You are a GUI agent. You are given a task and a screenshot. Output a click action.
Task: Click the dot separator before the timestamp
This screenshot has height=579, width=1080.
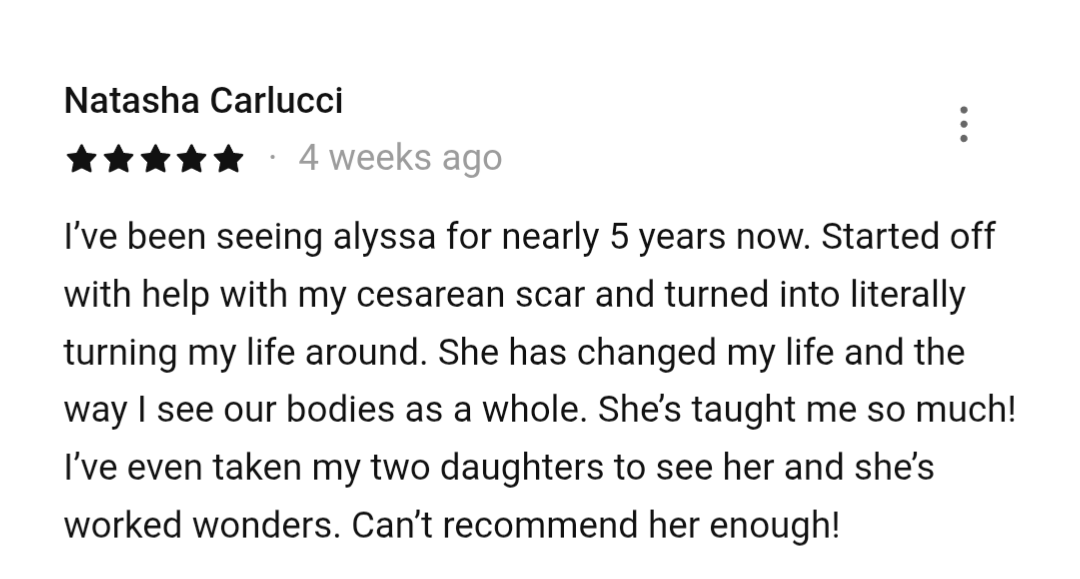tap(273, 158)
